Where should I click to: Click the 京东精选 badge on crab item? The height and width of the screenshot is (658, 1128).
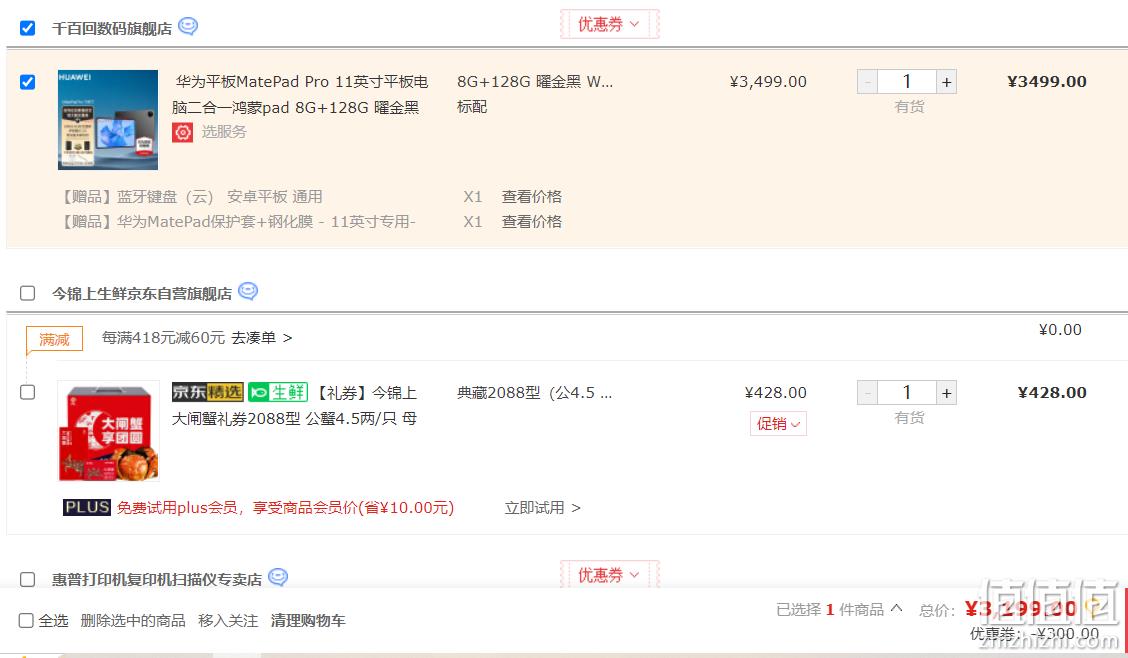point(208,392)
